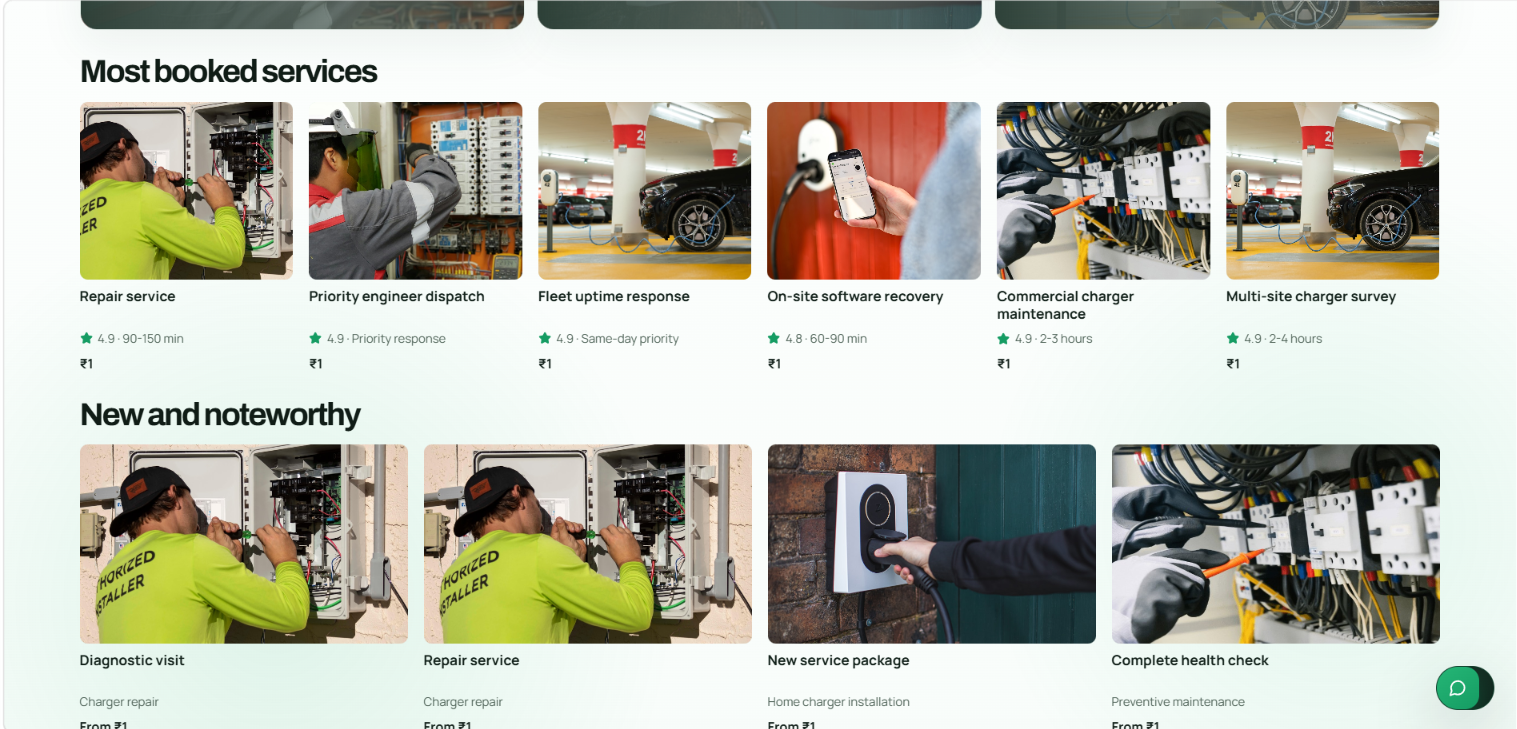The image size is (1517, 729).
Task: Go to the Fleet uptime response title
Action: 613,297
